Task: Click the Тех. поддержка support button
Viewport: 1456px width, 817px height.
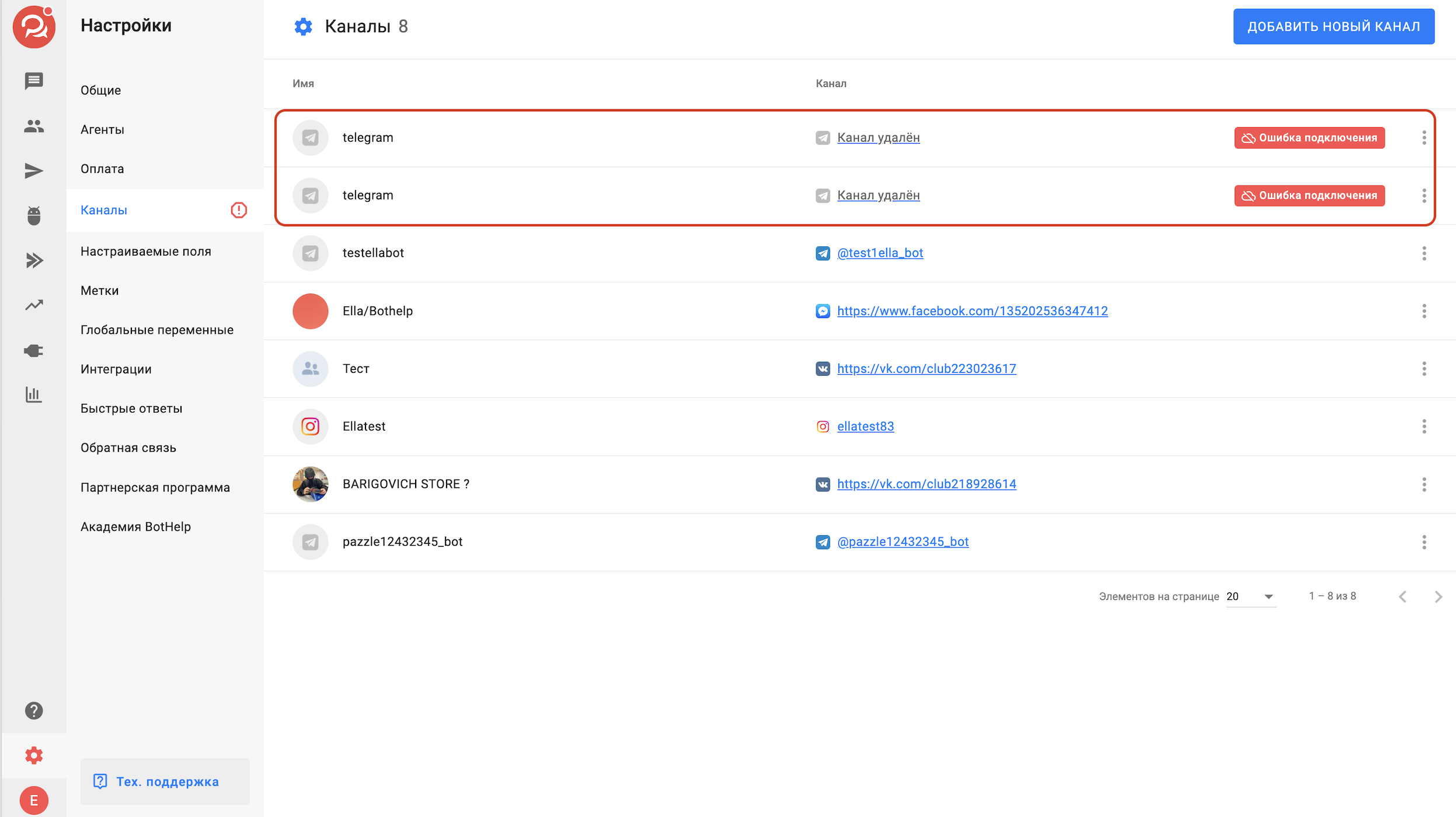Action: (165, 781)
